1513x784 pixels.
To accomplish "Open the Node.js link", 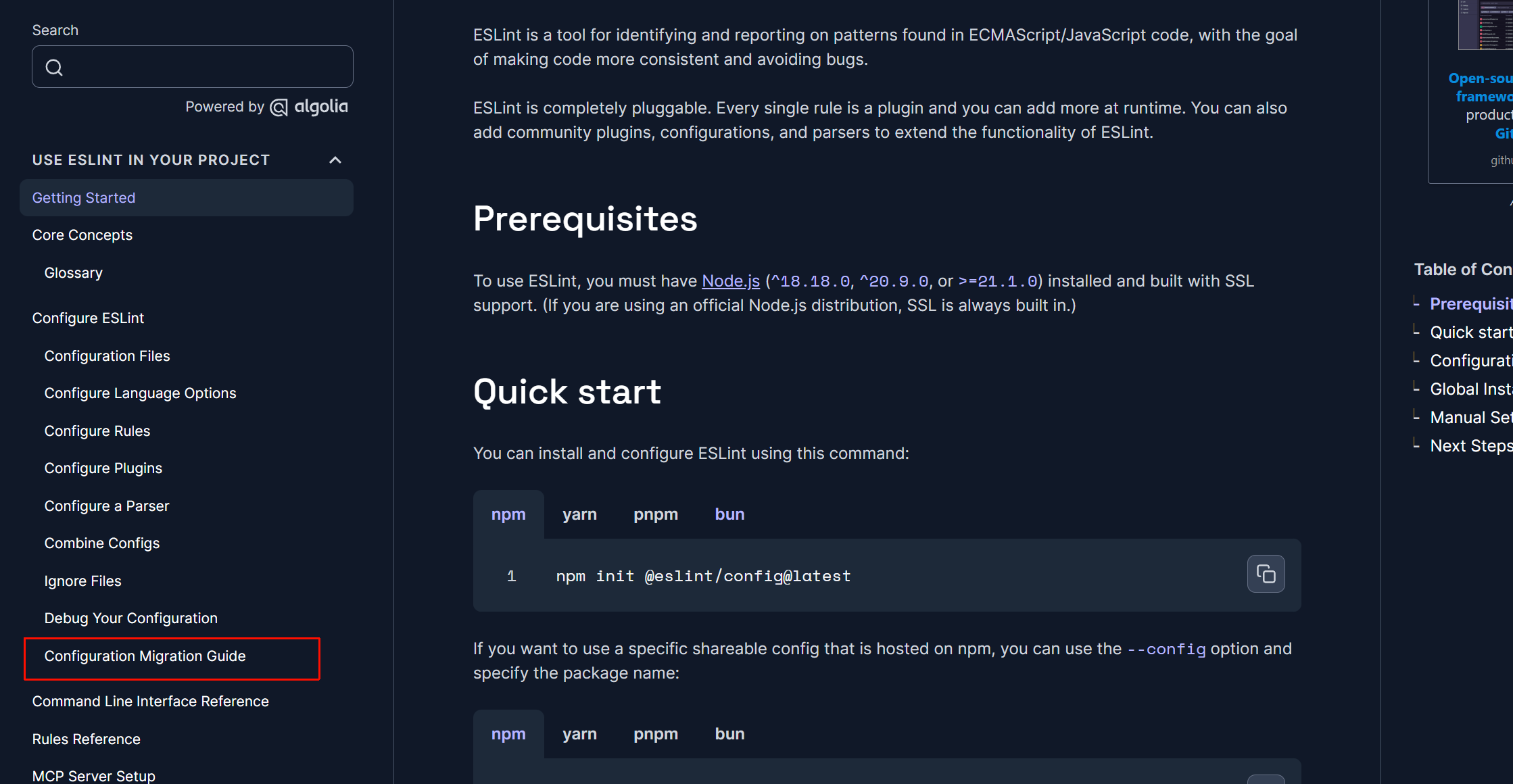I will coord(730,281).
